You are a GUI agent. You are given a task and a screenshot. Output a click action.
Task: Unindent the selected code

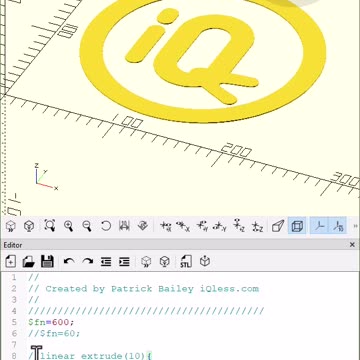click(106, 262)
